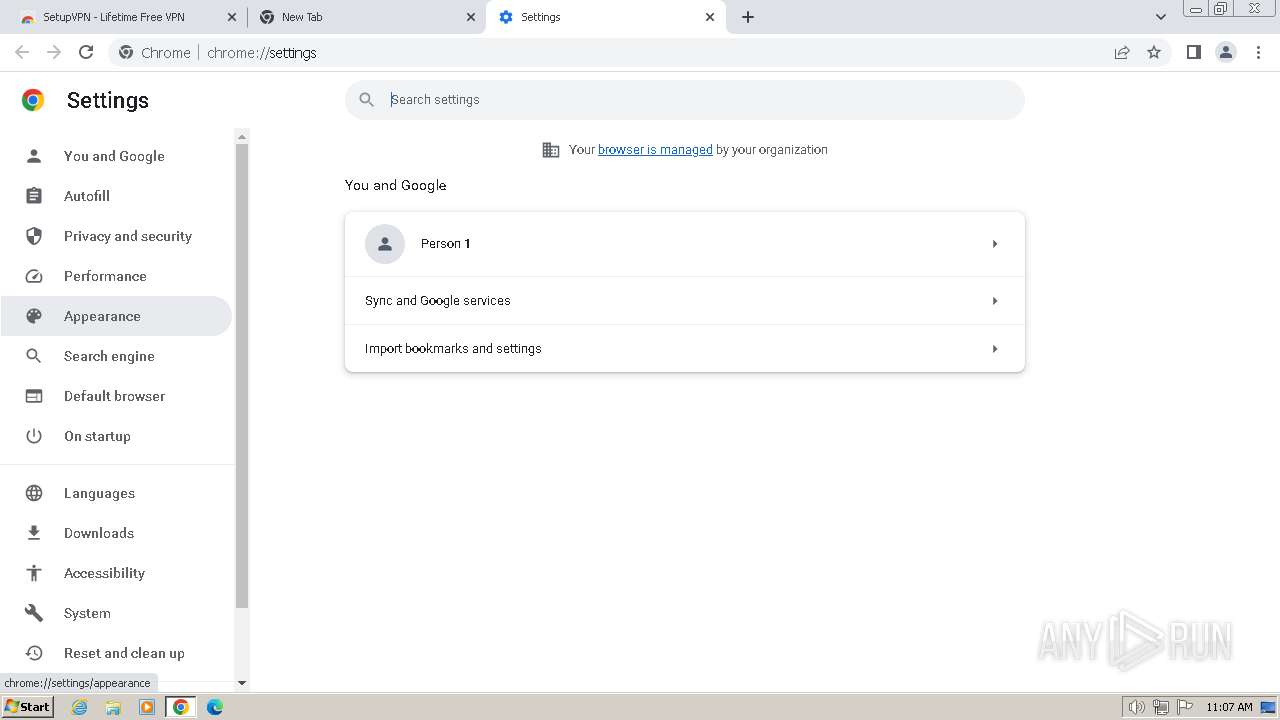Select the System wrench icon
Image resolution: width=1280 pixels, height=720 pixels.
click(x=34, y=613)
